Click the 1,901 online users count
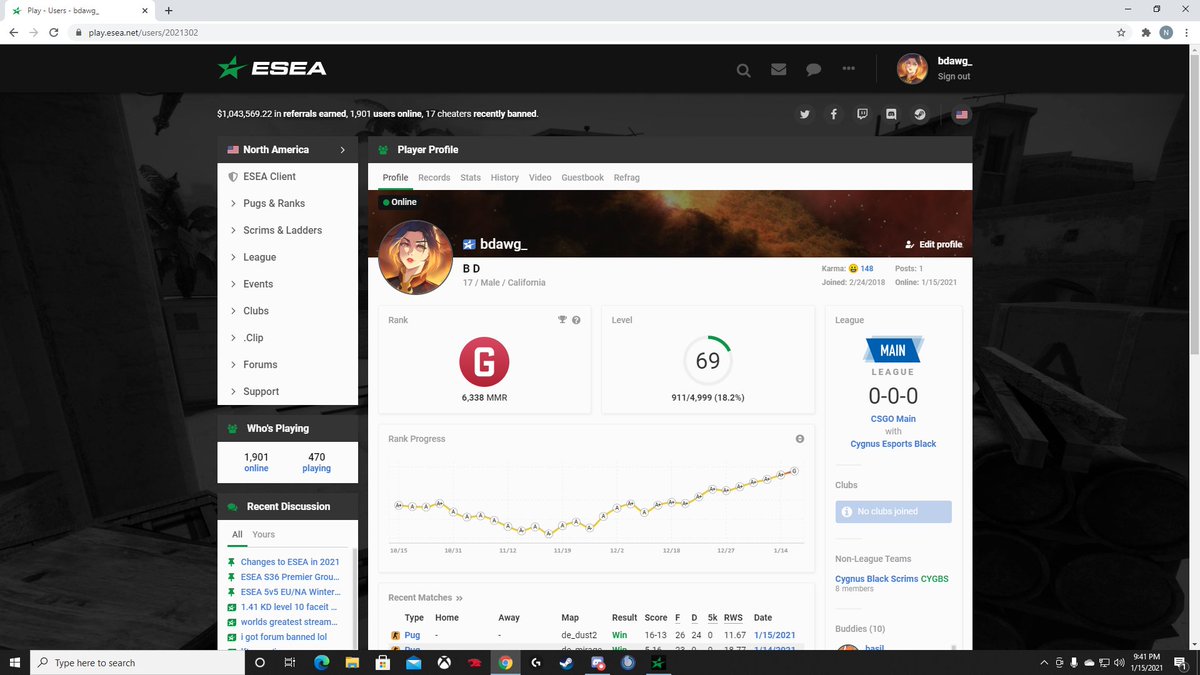Image resolution: width=1200 pixels, height=675 pixels. tap(256, 457)
